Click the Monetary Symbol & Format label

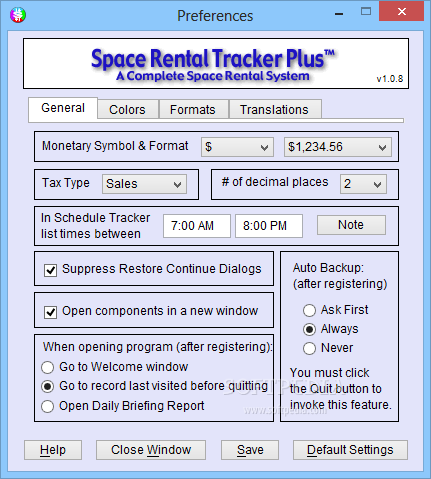coord(115,146)
